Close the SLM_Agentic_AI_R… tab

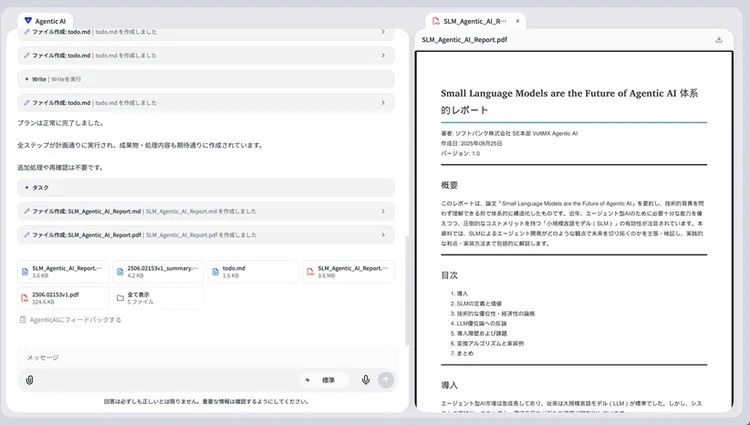click(x=518, y=21)
